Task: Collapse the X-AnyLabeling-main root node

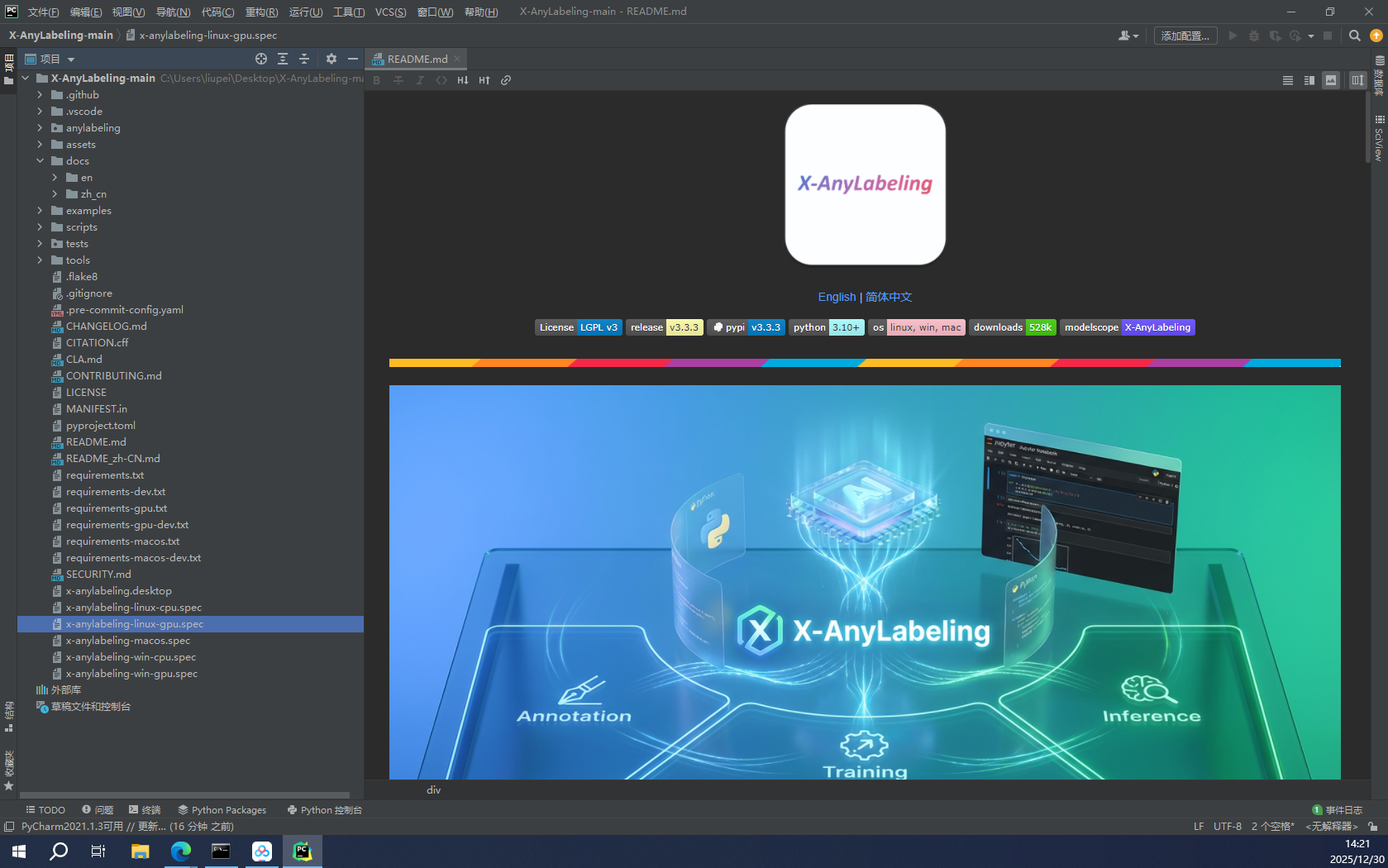Action: click(x=25, y=79)
